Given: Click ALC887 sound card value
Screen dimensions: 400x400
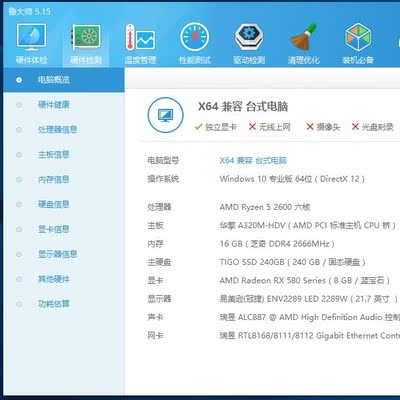Looking at the screenshot, I should (x=309, y=317).
